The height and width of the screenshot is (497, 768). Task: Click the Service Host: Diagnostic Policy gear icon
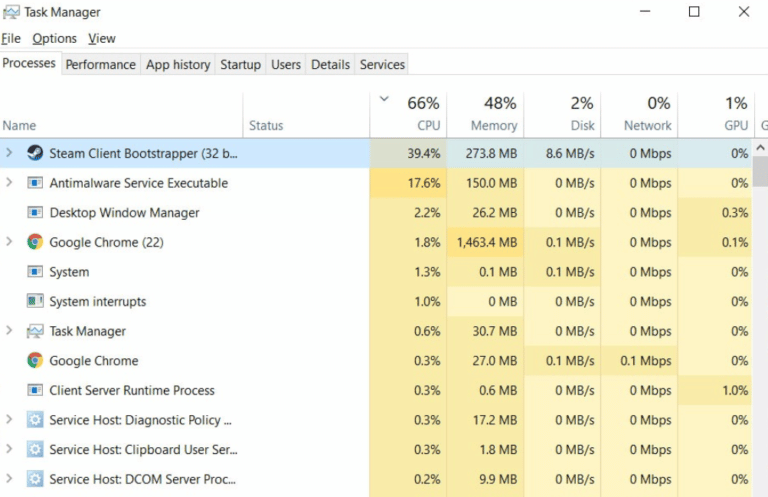click(x=35, y=420)
